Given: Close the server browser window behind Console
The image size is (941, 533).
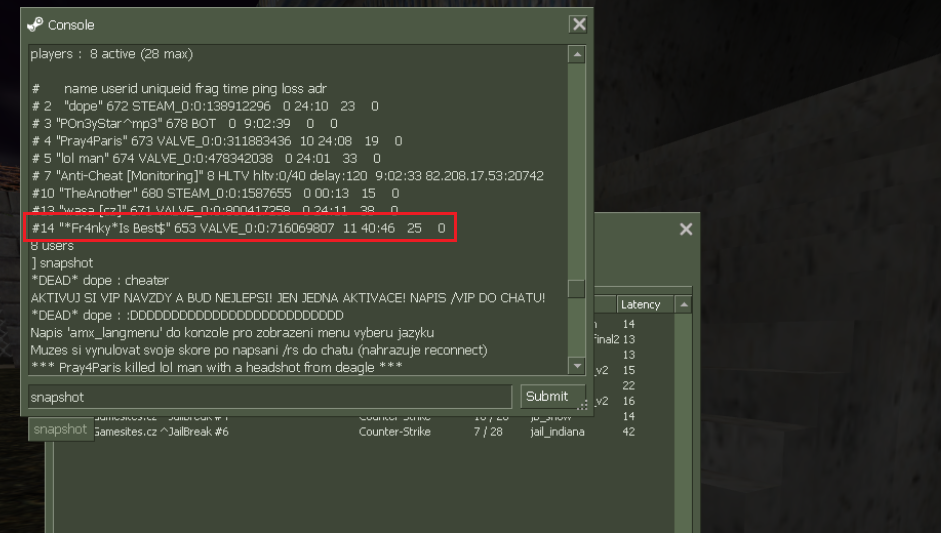Looking at the screenshot, I should [685, 229].
